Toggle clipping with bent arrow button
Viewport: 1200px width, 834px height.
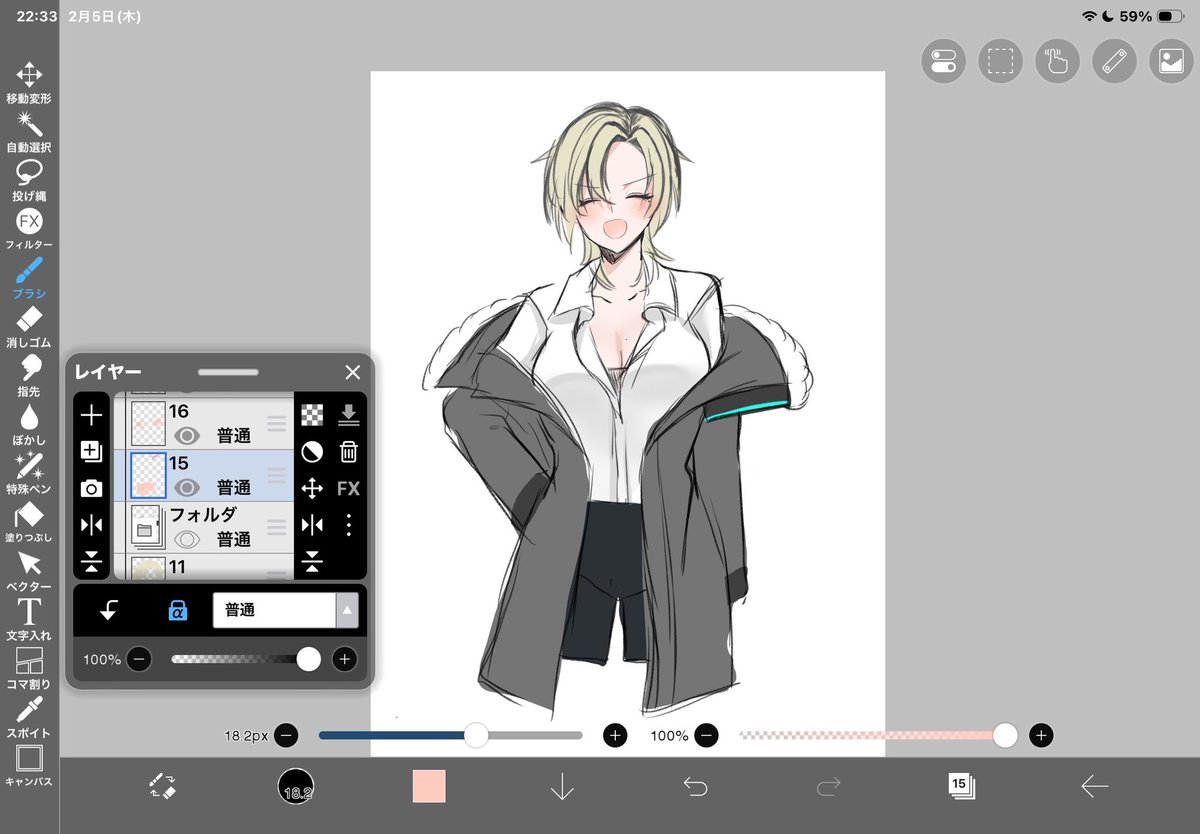[108, 609]
